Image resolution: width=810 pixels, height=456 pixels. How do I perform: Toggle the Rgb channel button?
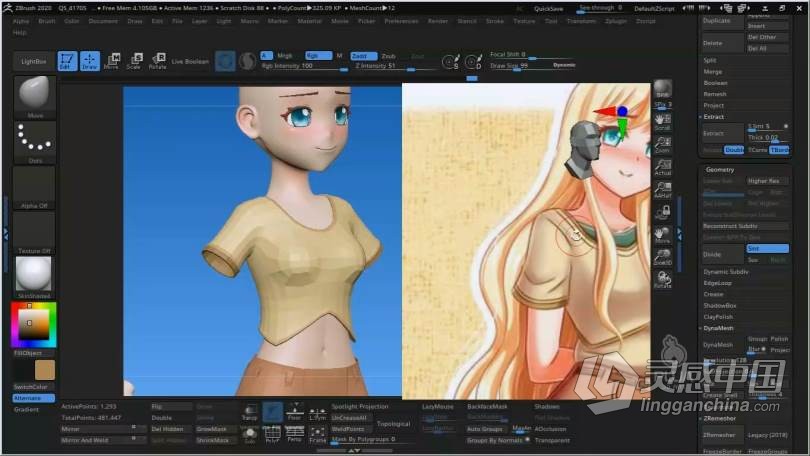click(x=318, y=56)
